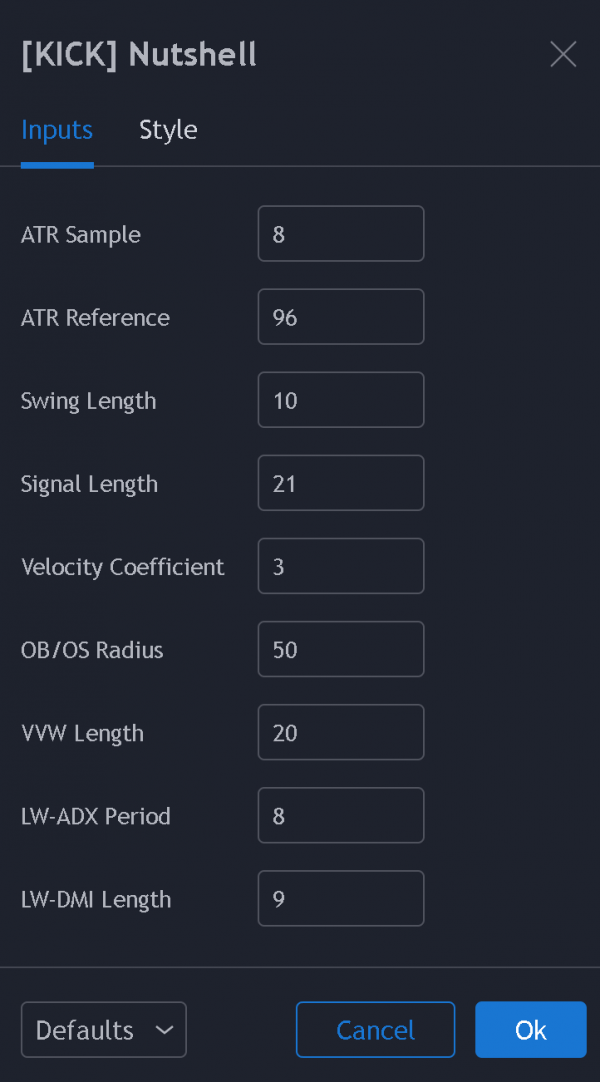Click the LW-DMI Length input field
The image size is (600, 1082).
tap(341, 898)
